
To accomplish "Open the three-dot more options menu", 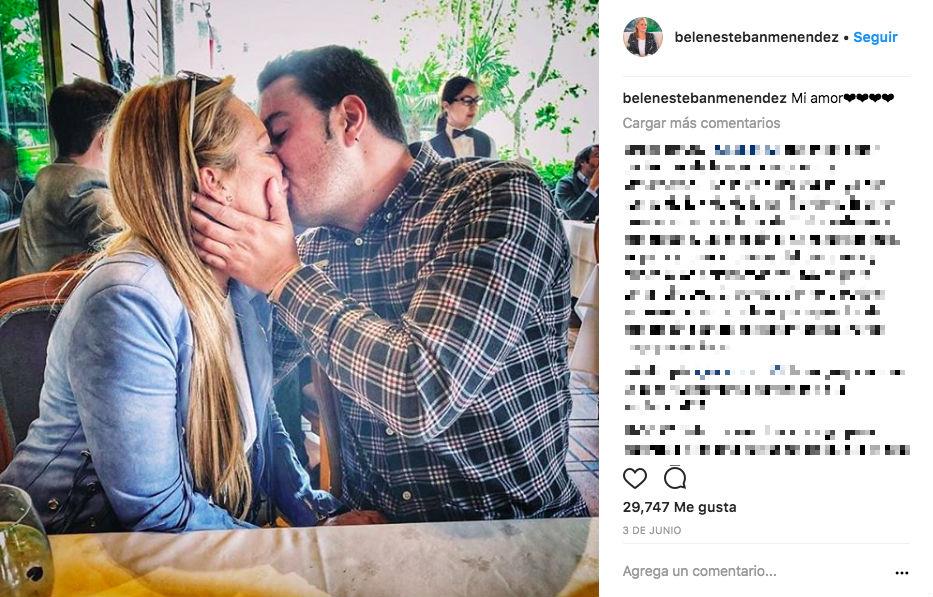I will click(x=901, y=573).
